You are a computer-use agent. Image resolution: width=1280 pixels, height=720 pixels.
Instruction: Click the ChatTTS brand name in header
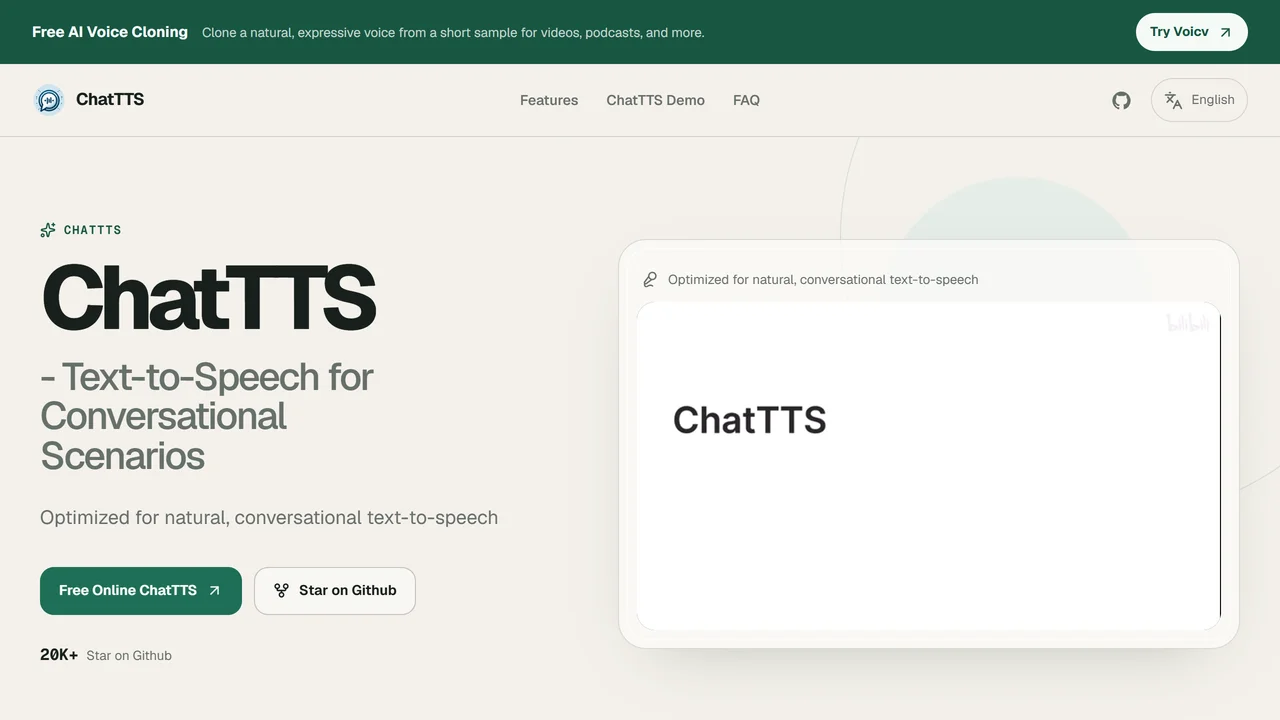(x=110, y=100)
